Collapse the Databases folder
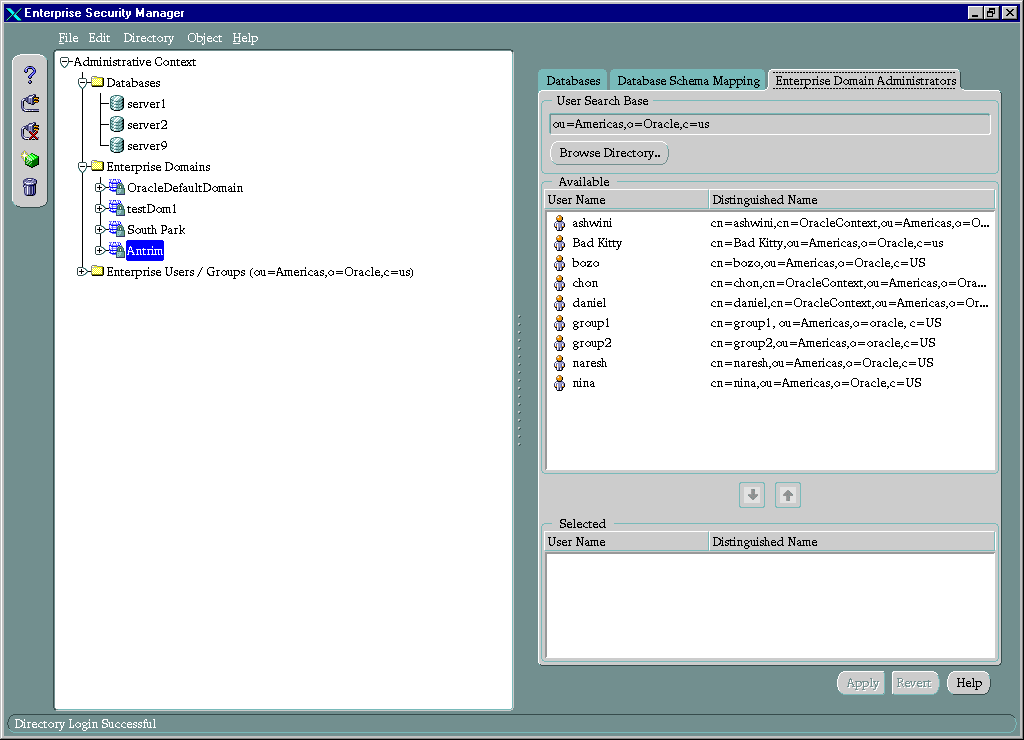The image size is (1024, 740). click(x=82, y=83)
